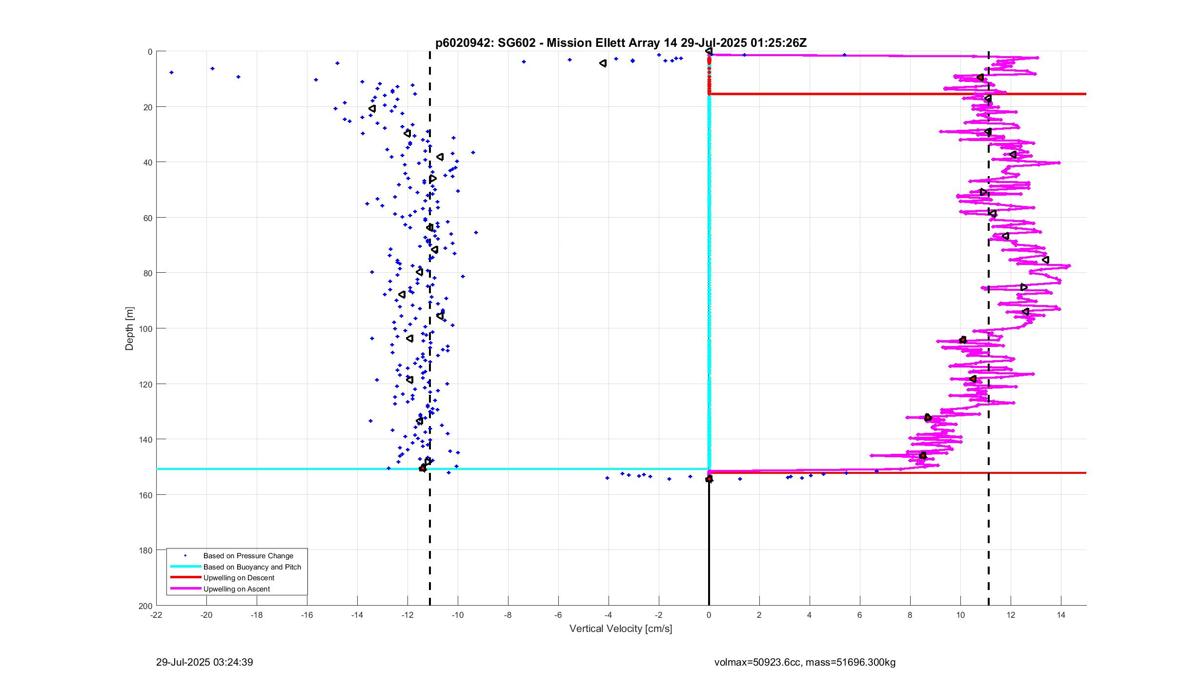The image size is (1200, 681).
Task: Click the 'Vertical Velocity [cm/s]' x-axis label
Action: pyautogui.click(x=621, y=629)
